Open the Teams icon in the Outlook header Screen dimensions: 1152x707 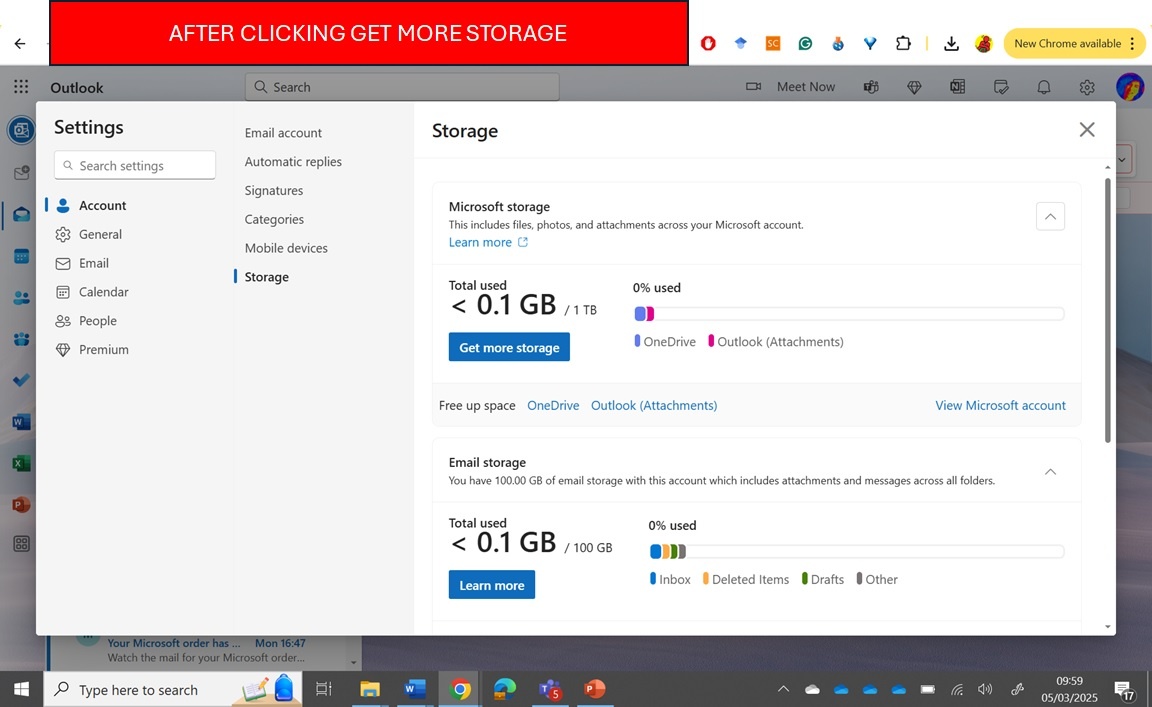(871, 87)
